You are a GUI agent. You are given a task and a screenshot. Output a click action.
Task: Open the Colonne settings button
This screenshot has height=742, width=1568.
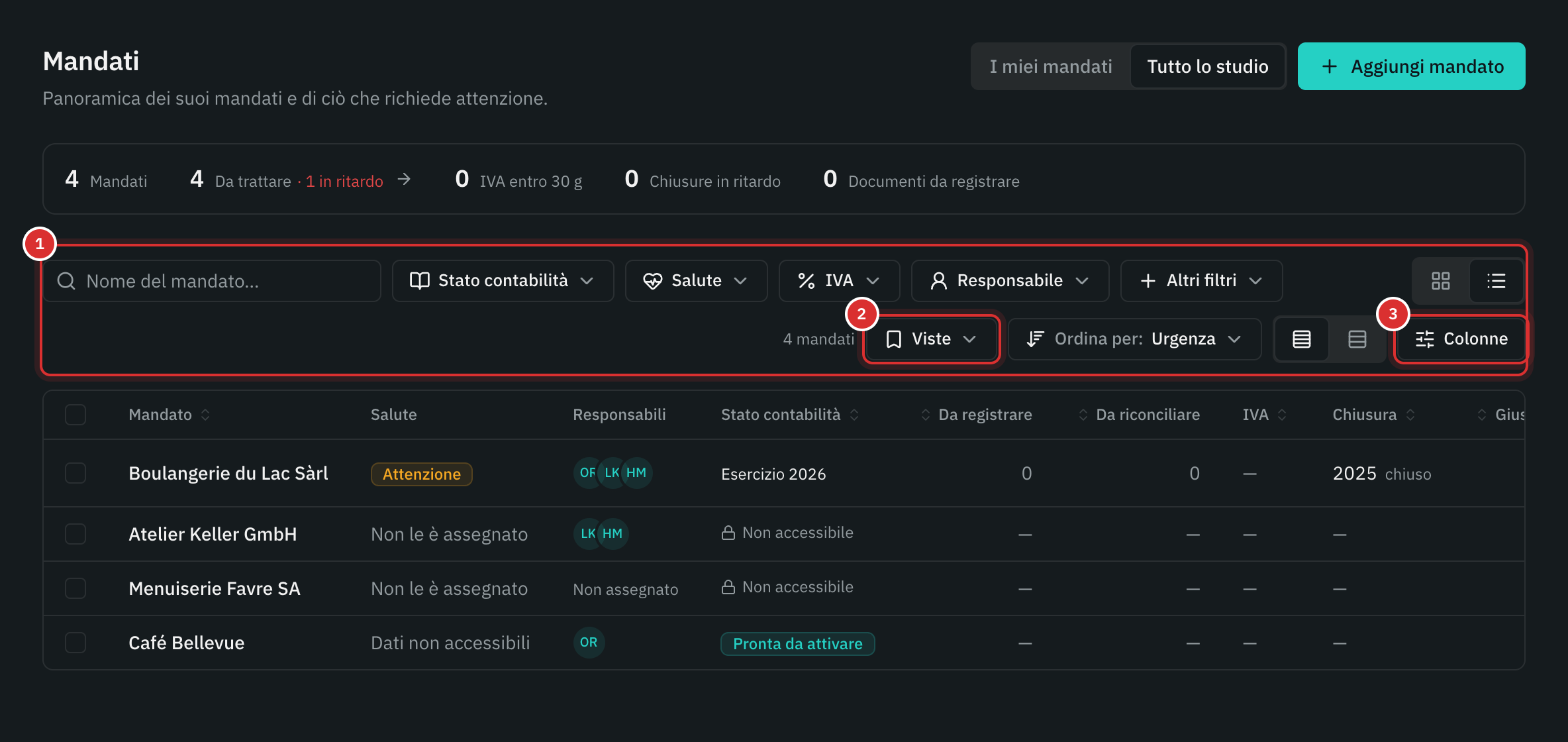point(1461,339)
